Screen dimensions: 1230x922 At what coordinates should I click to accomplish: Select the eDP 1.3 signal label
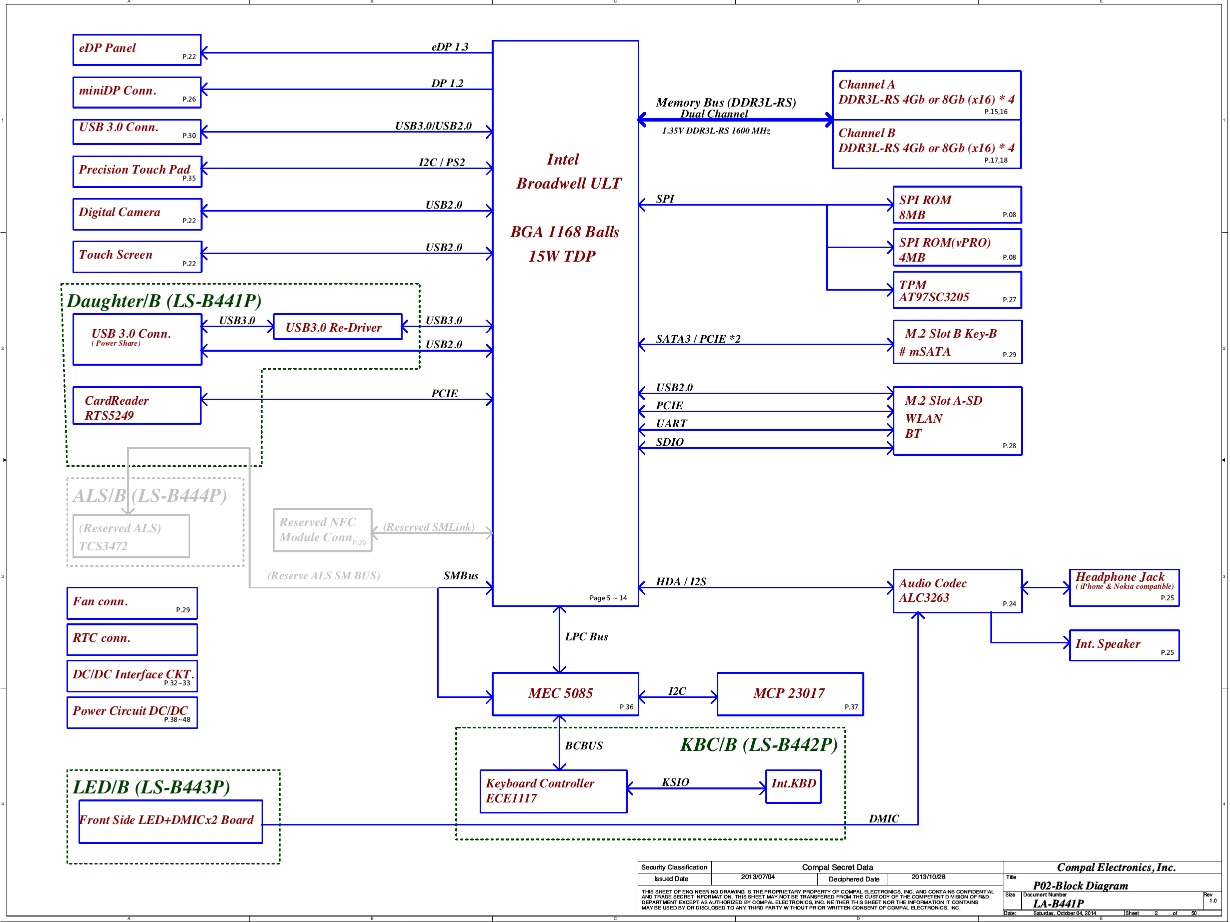coord(450,47)
